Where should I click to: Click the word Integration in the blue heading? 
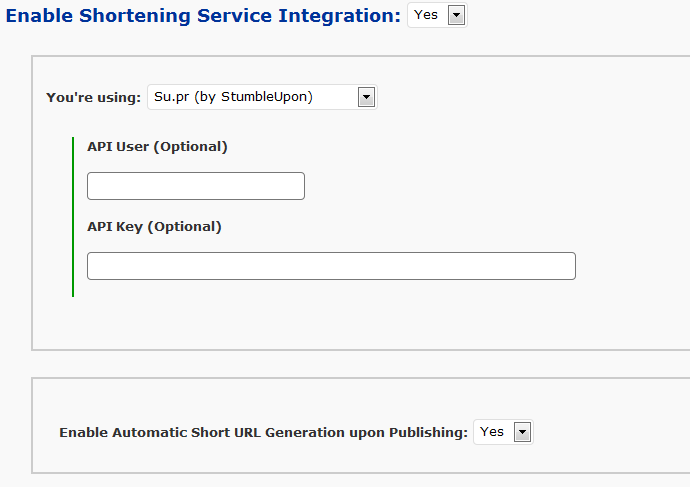[340, 16]
